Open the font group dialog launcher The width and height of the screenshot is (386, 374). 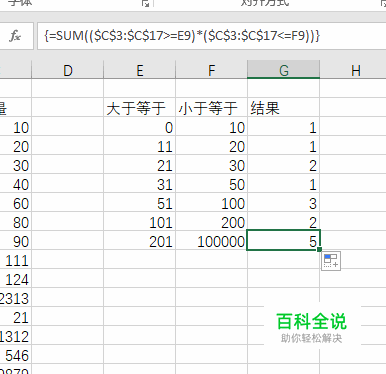pyautogui.click(x=145, y=3)
